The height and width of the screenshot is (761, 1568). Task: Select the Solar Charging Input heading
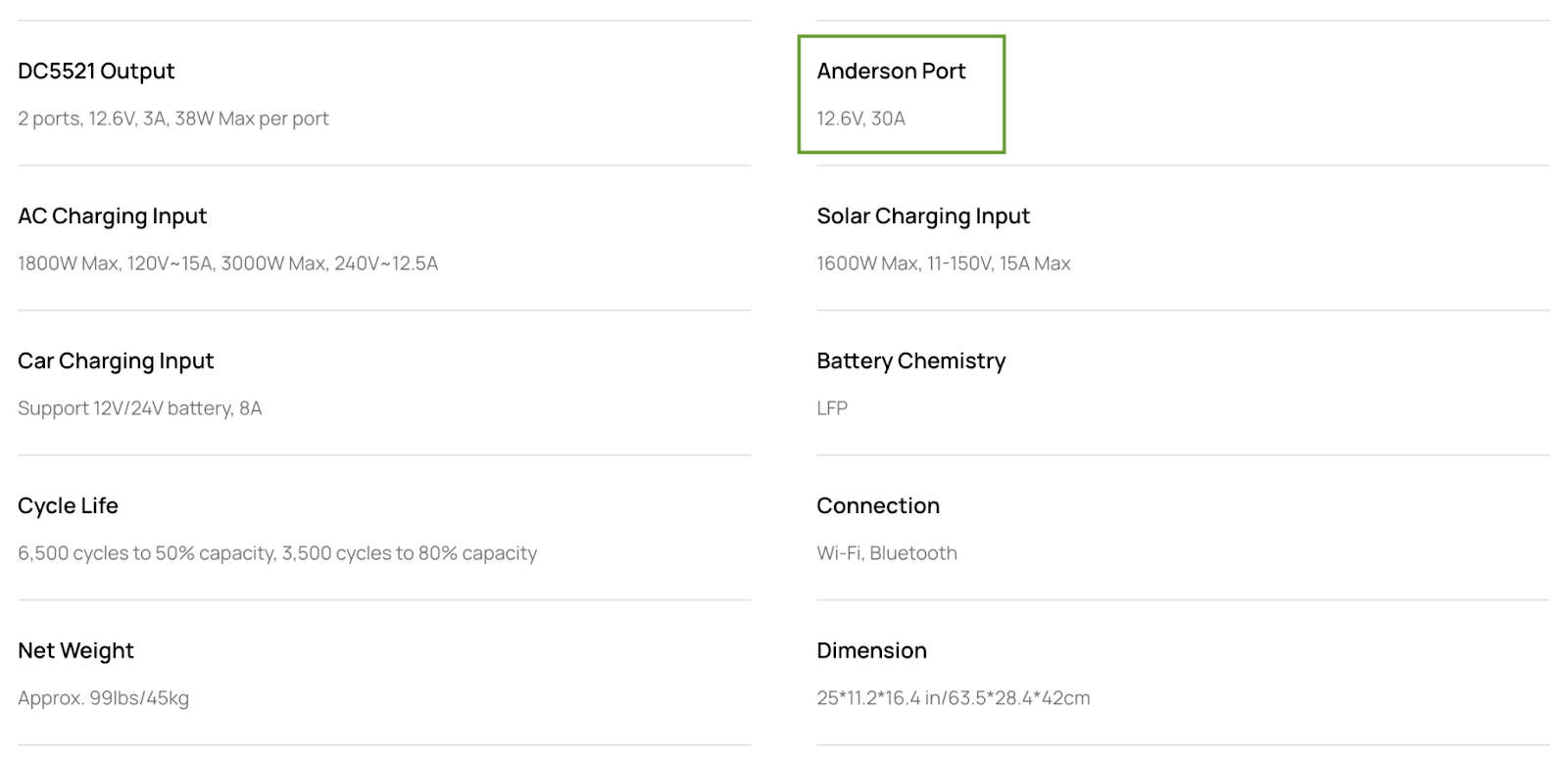[x=923, y=216]
